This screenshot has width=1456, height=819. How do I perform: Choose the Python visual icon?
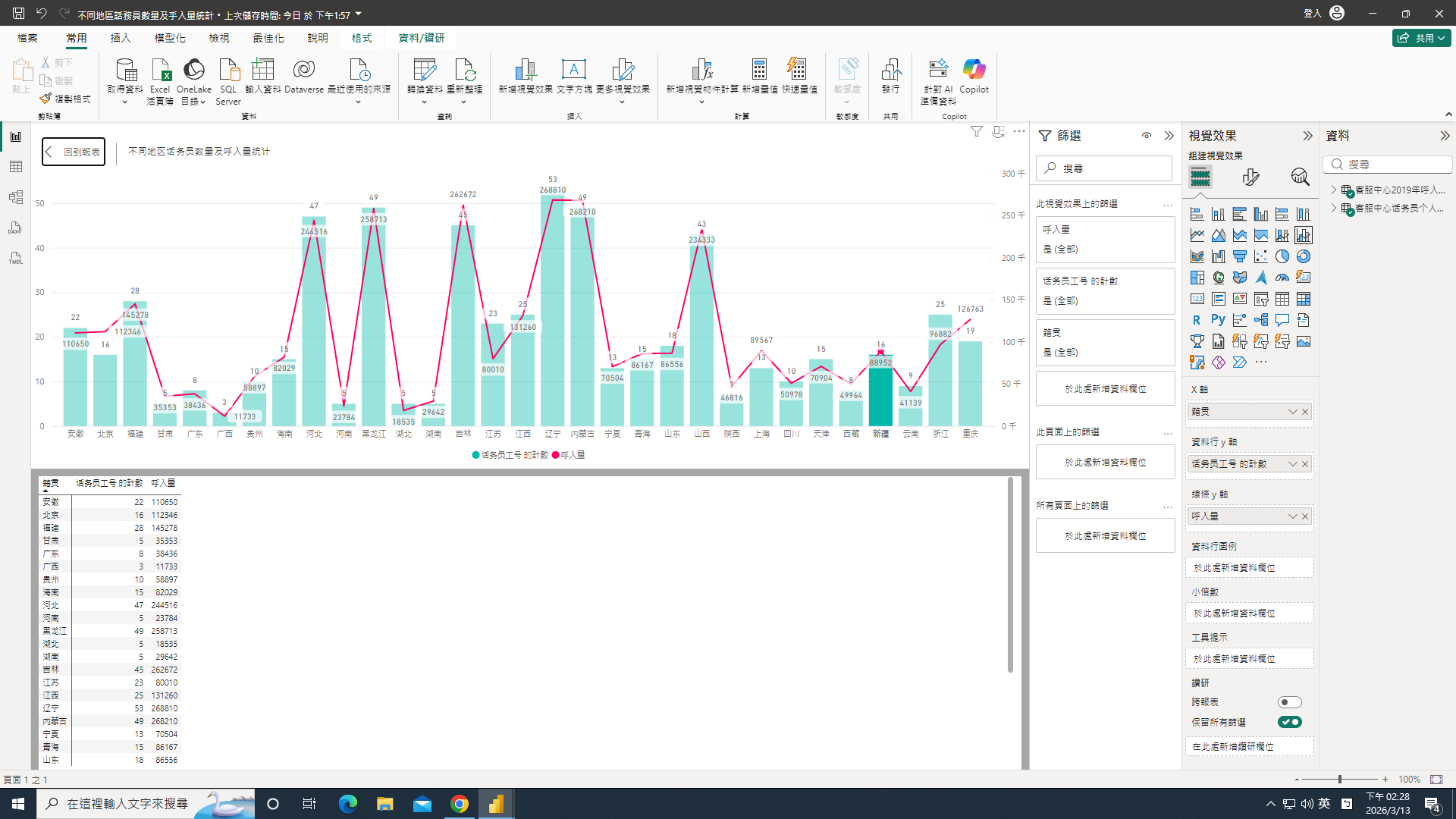1218,320
